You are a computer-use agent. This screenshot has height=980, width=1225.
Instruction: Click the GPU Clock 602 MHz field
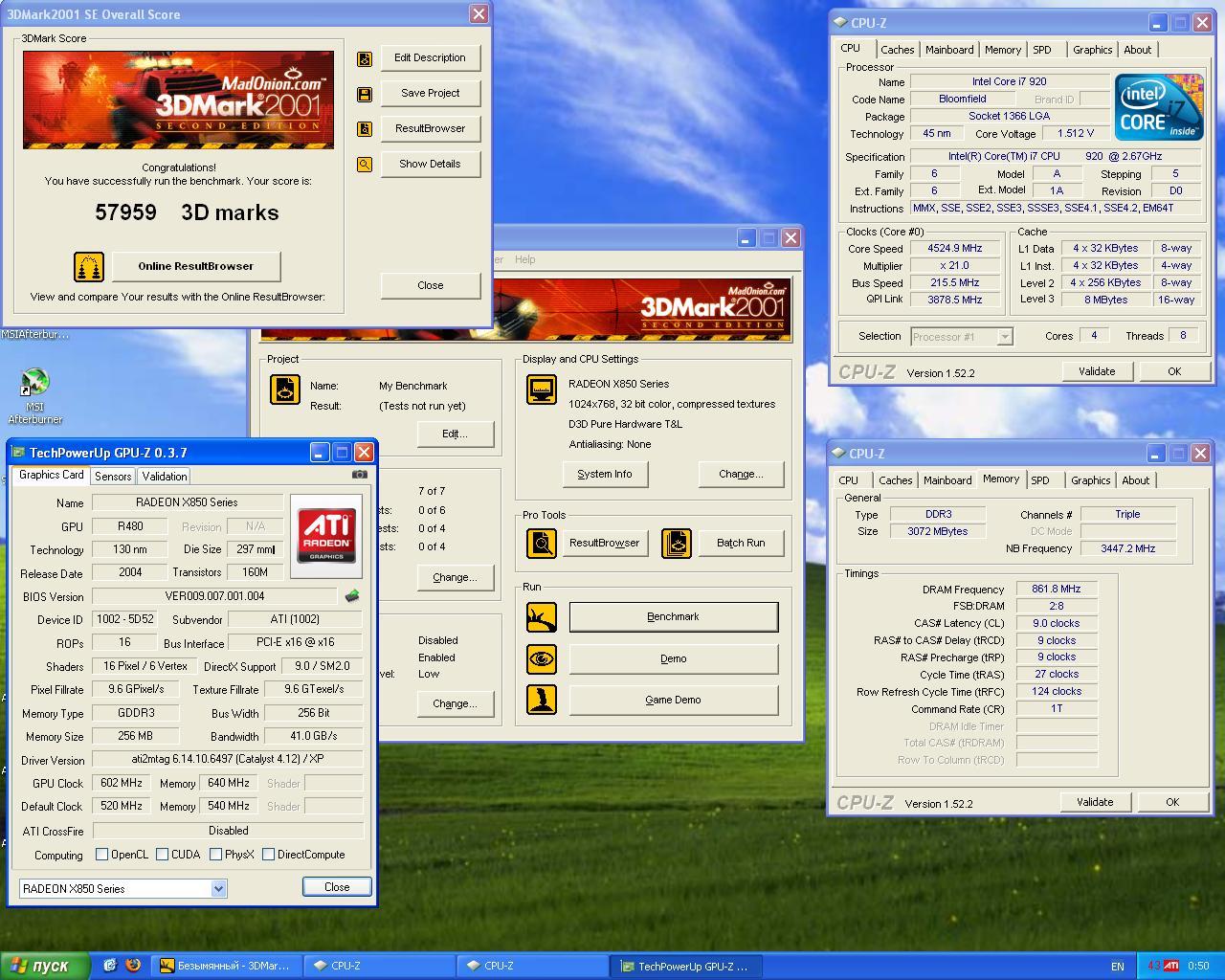[122, 783]
